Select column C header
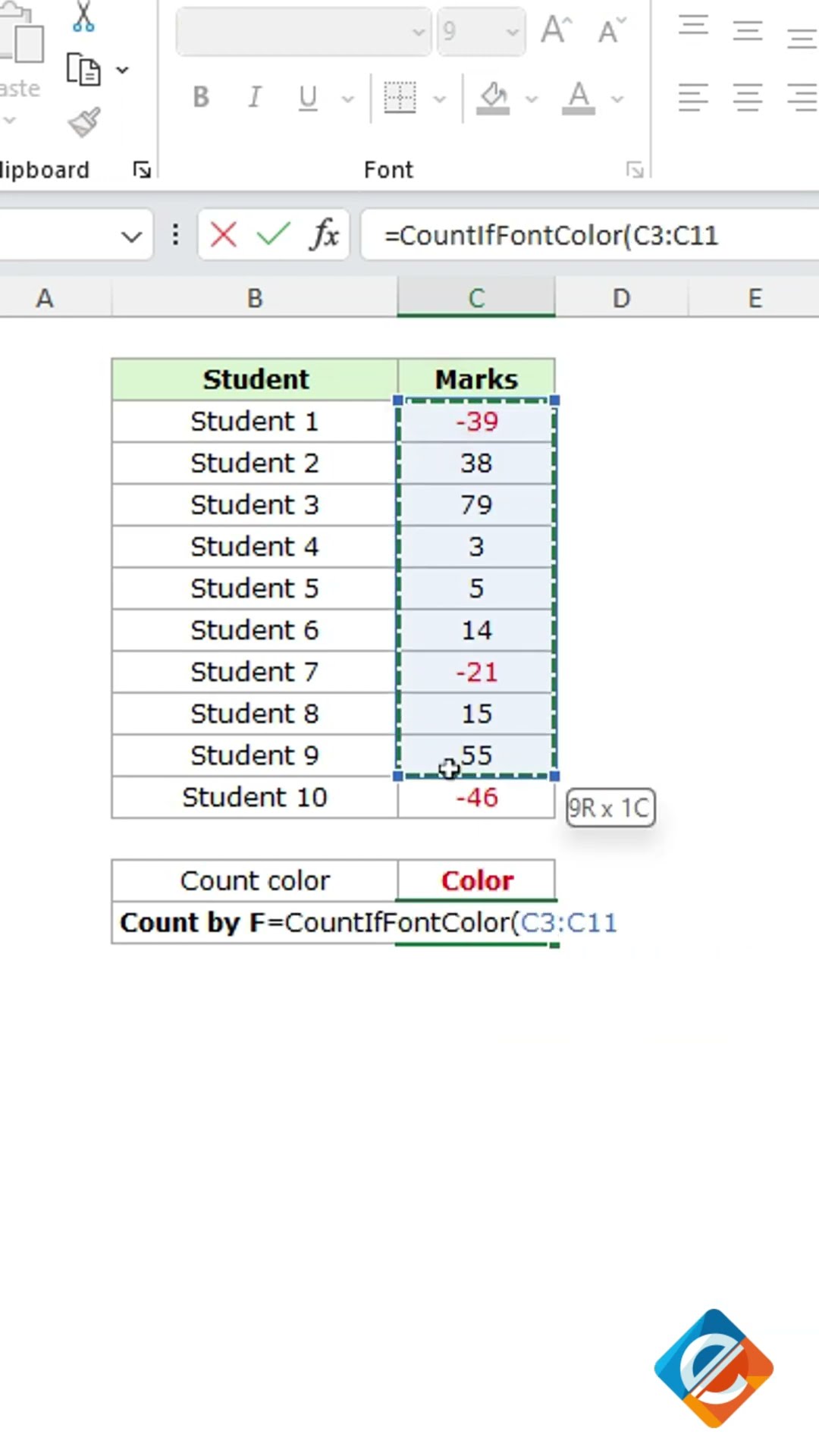 click(x=476, y=298)
